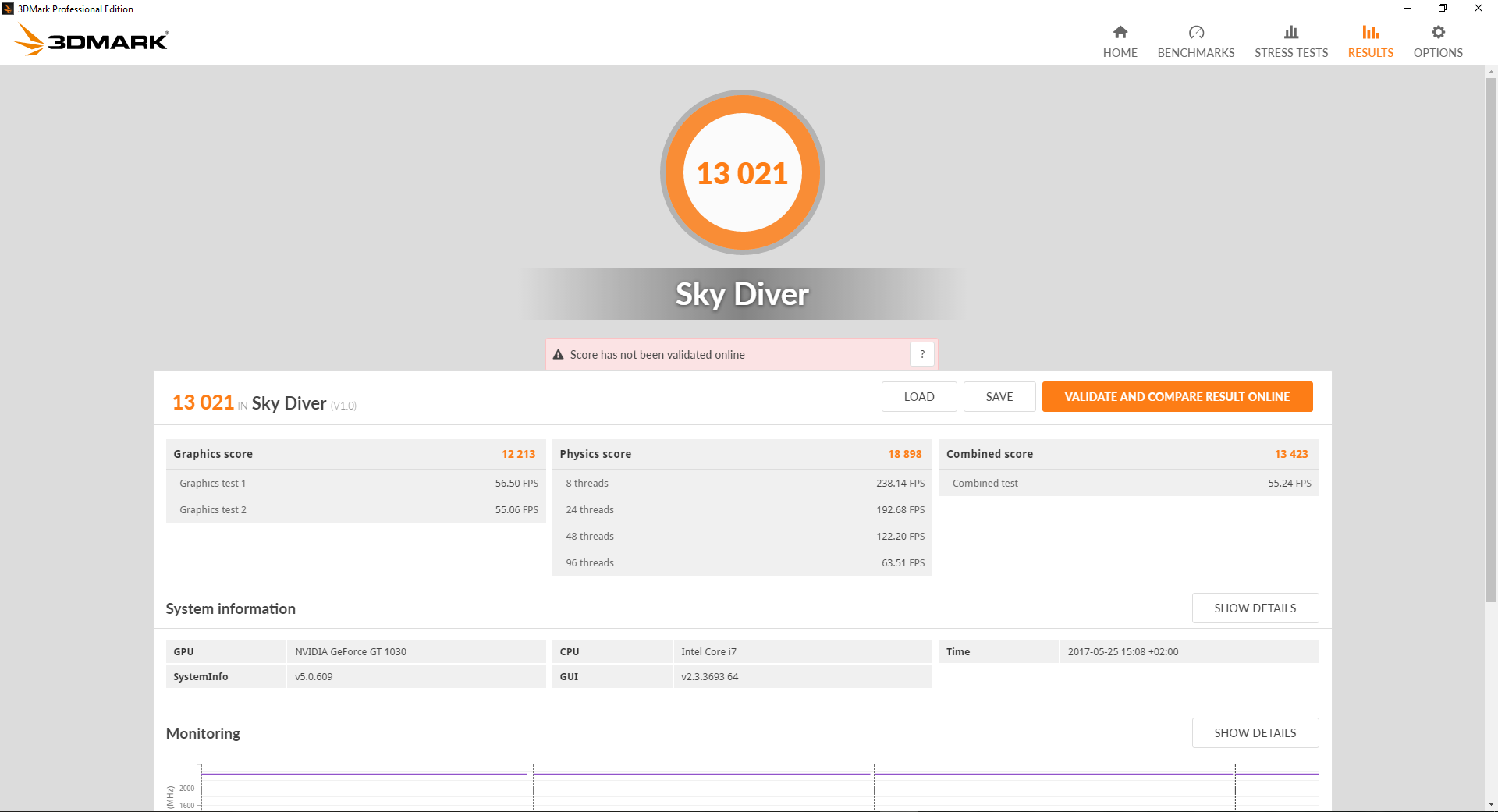The width and height of the screenshot is (1498, 812).
Task: Click the Monitoring heading
Action: pyautogui.click(x=203, y=733)
